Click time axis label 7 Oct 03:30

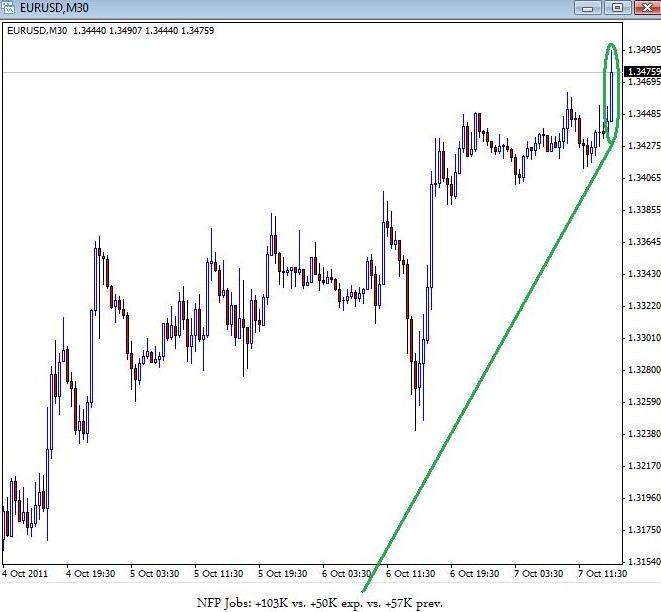(539, 574)
